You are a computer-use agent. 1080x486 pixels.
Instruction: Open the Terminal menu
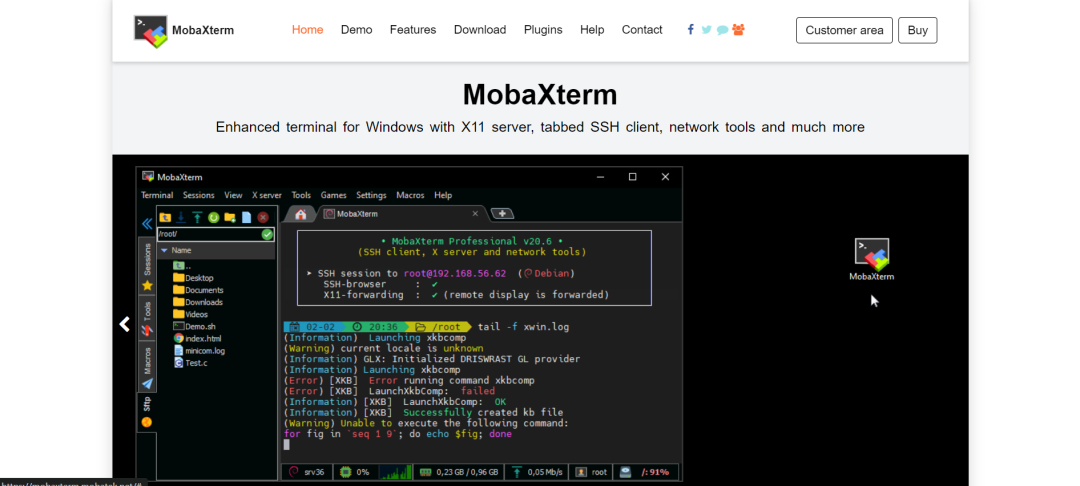point(157,196)
